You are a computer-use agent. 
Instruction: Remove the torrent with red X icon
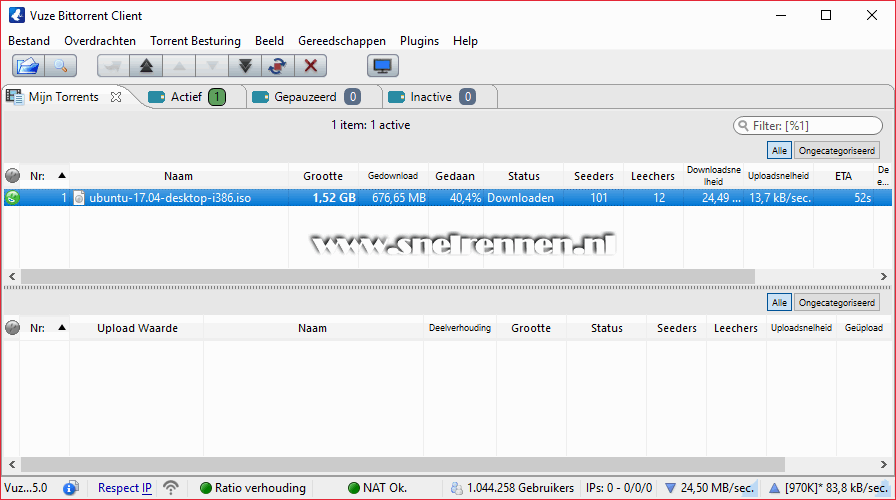point(311,66)
